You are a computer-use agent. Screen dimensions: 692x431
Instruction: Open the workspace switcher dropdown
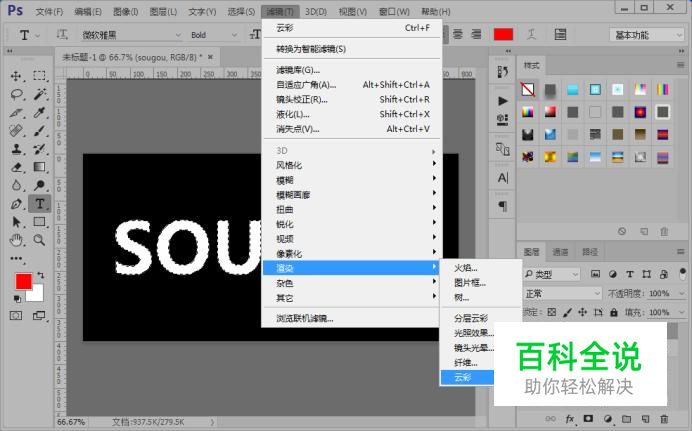click(647, 35)
